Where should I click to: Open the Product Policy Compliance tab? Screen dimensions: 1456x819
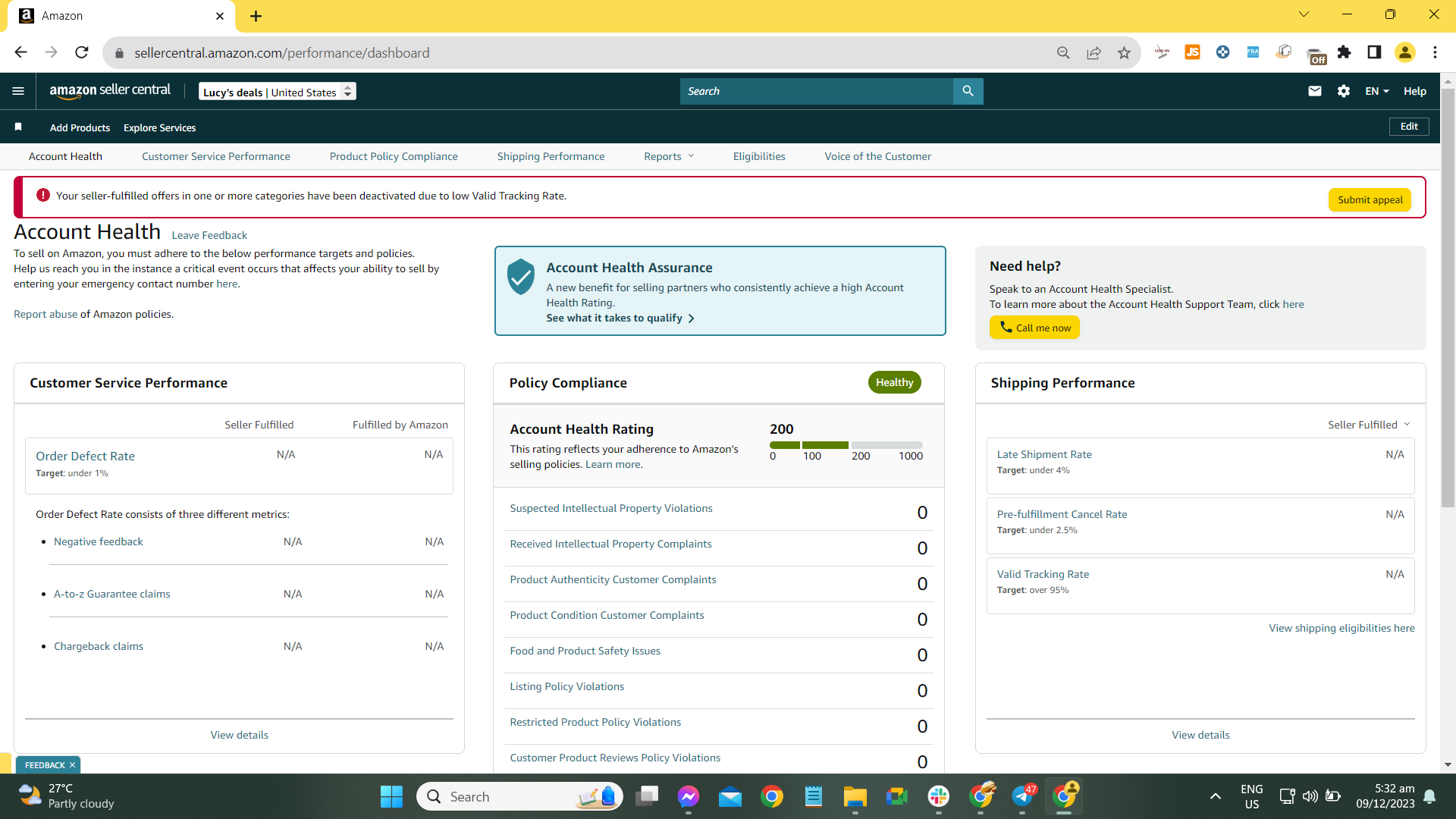click(x=394, y=156)
